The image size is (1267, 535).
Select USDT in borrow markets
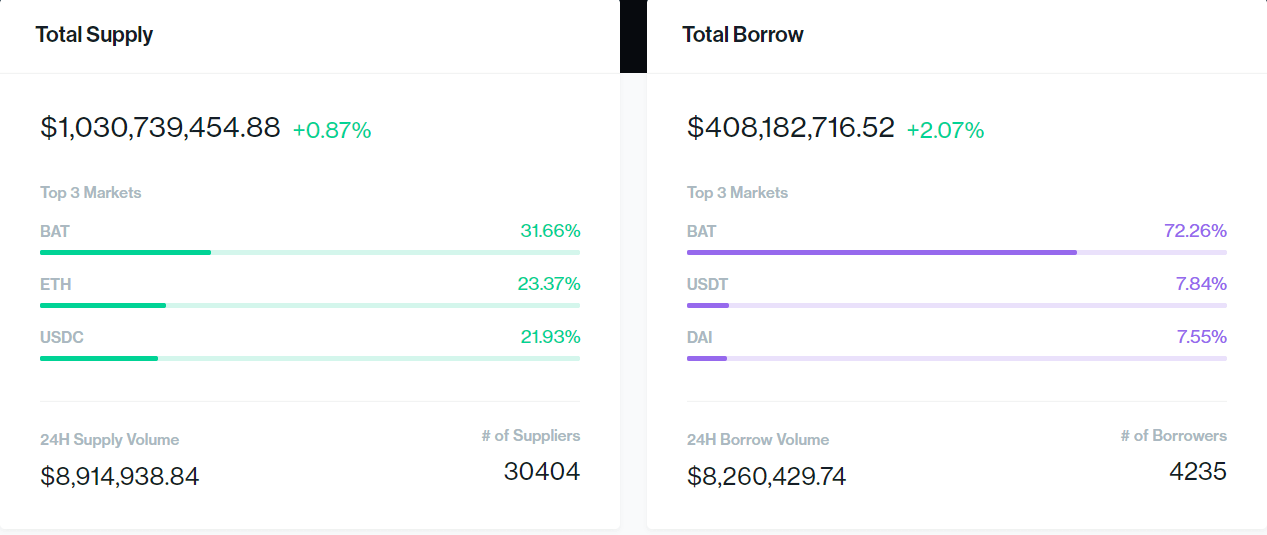(707, 284)
